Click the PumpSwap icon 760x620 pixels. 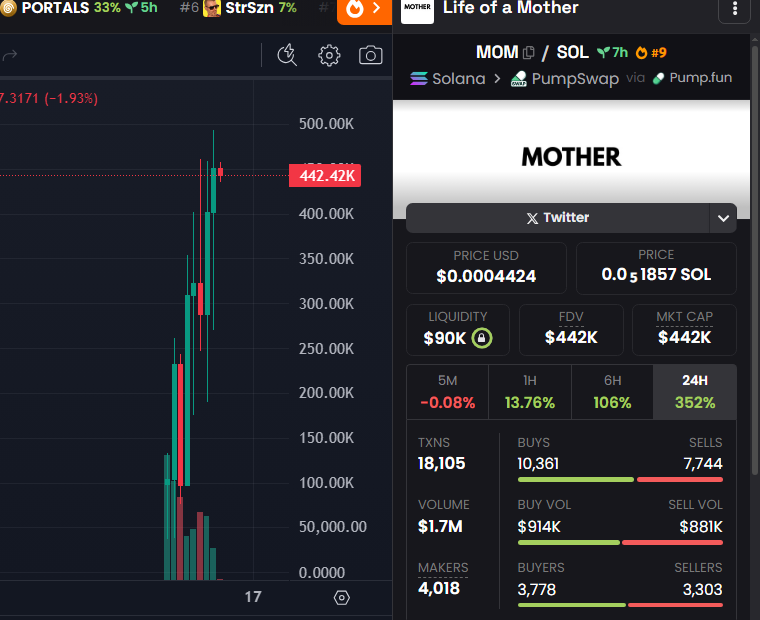click(x=519, y=79)
